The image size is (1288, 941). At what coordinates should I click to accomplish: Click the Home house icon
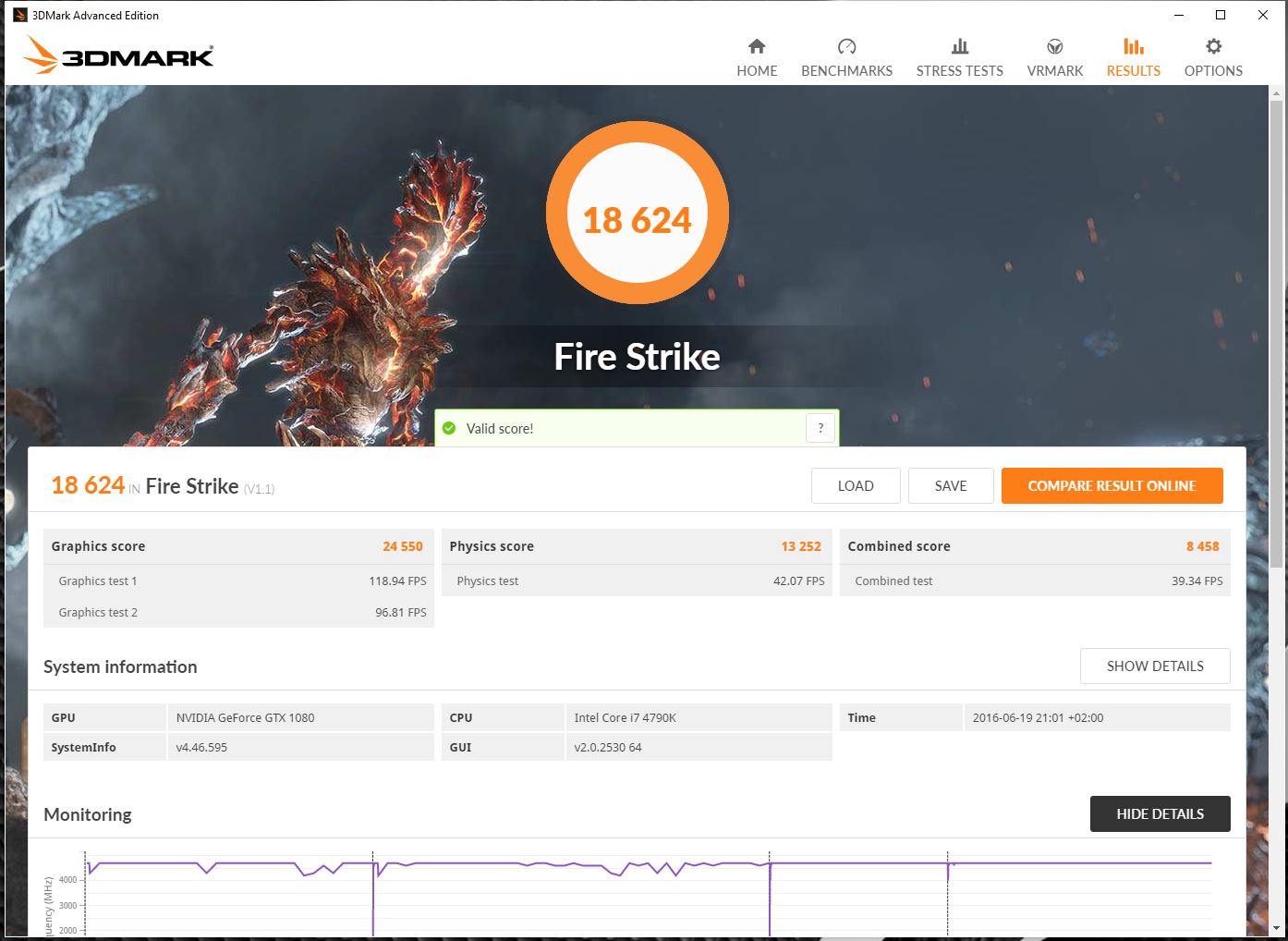(x=757, y=46)
